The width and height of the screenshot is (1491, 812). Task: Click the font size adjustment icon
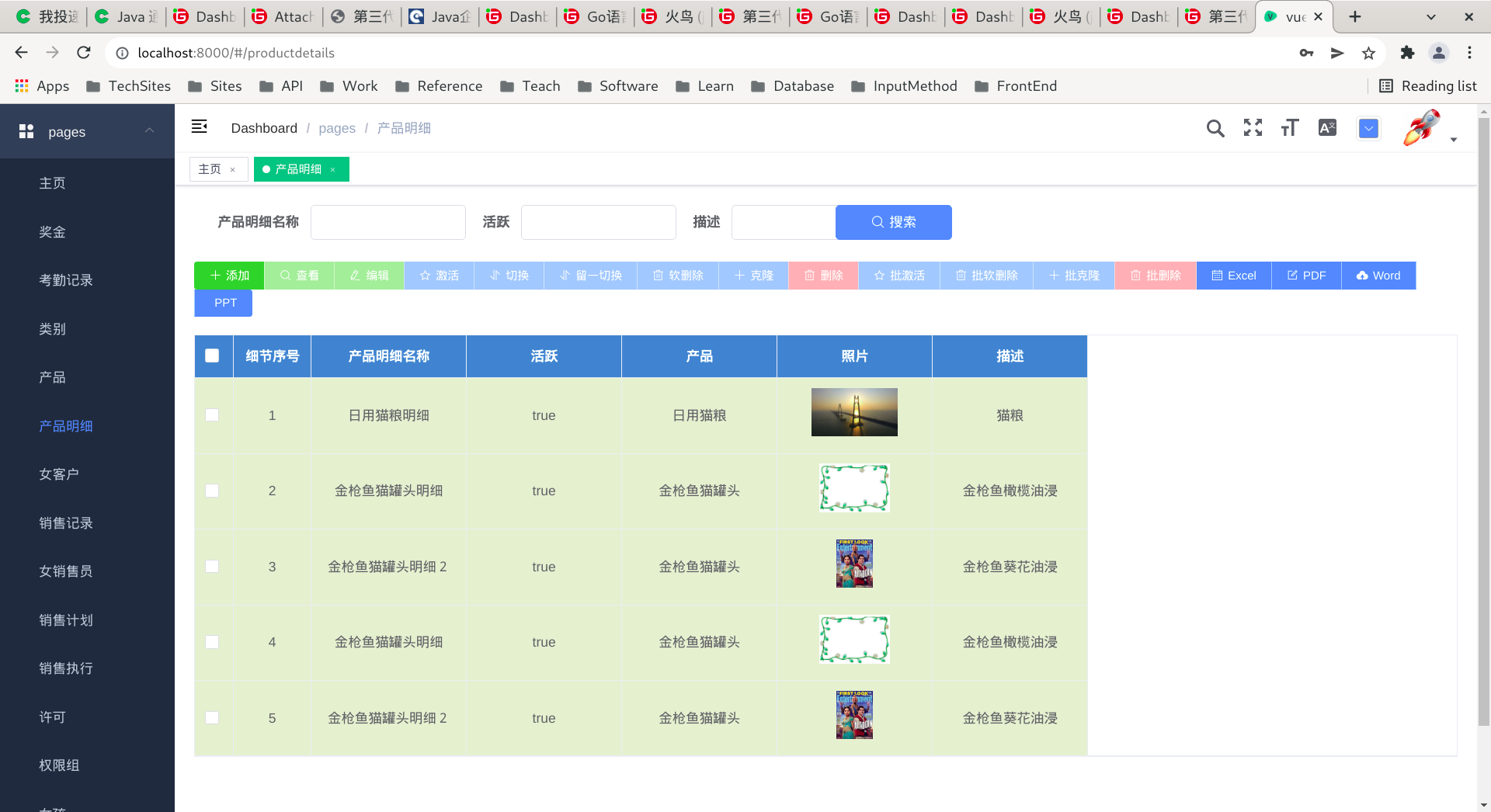[1289, 128]
